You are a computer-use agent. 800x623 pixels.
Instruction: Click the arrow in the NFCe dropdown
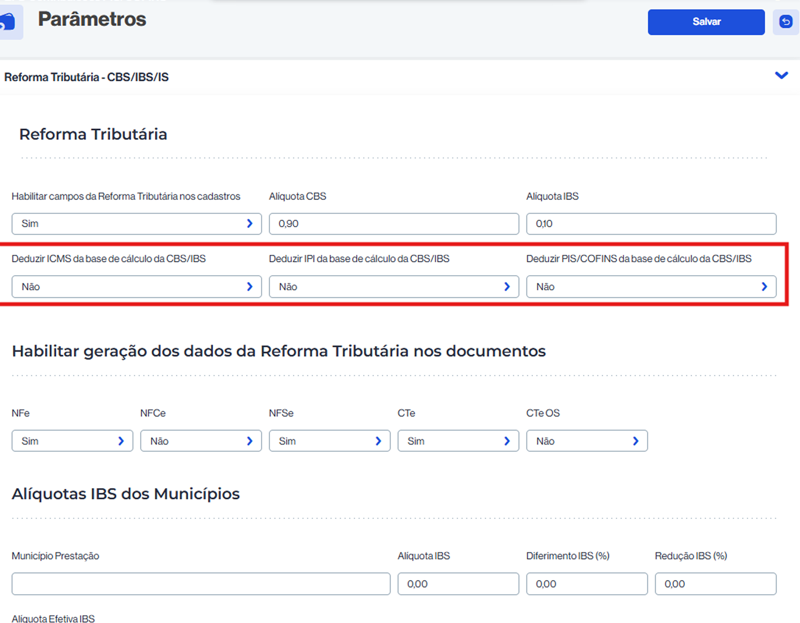point(249,441)
